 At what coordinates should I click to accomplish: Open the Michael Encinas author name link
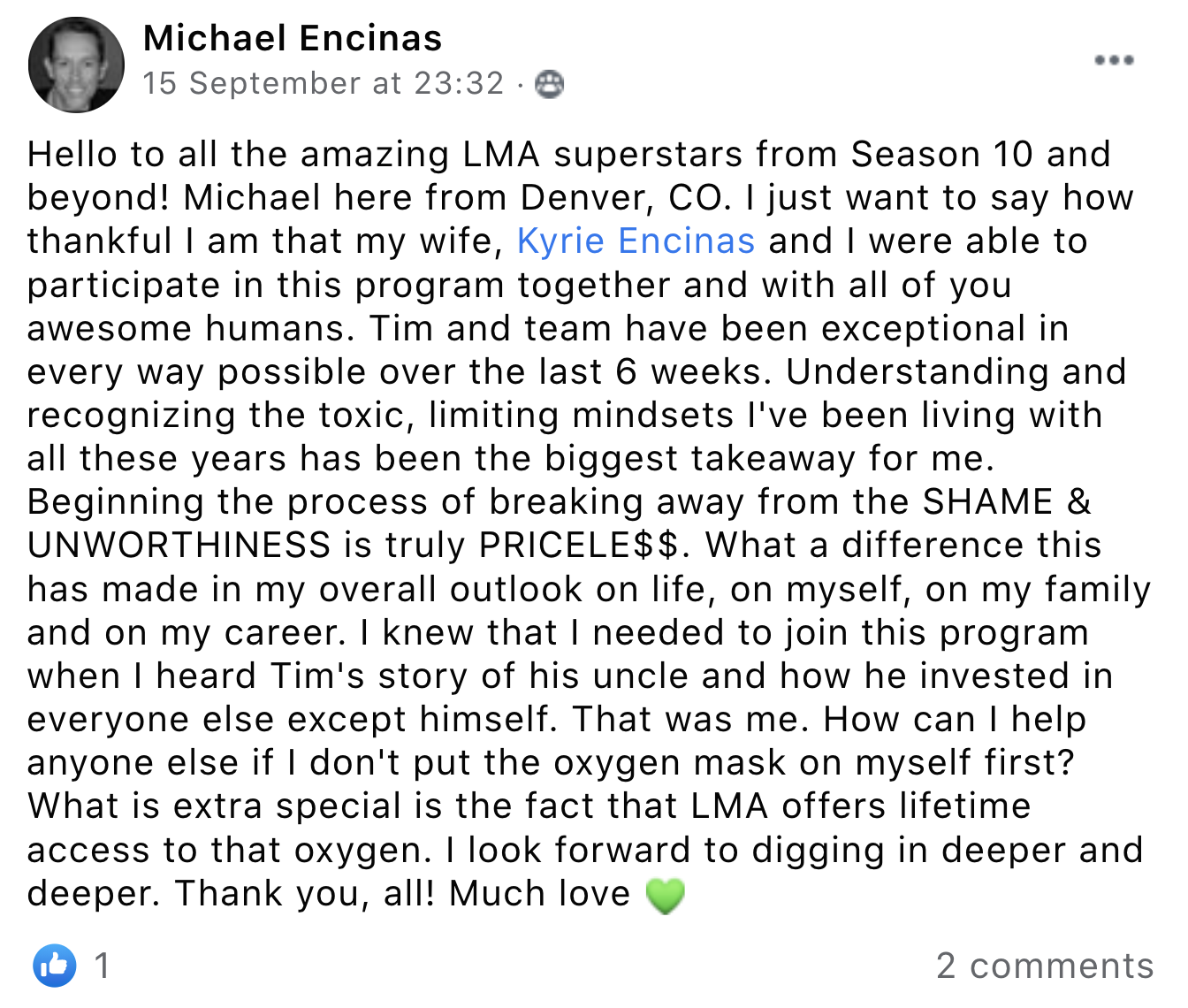[x=293, y=38]
